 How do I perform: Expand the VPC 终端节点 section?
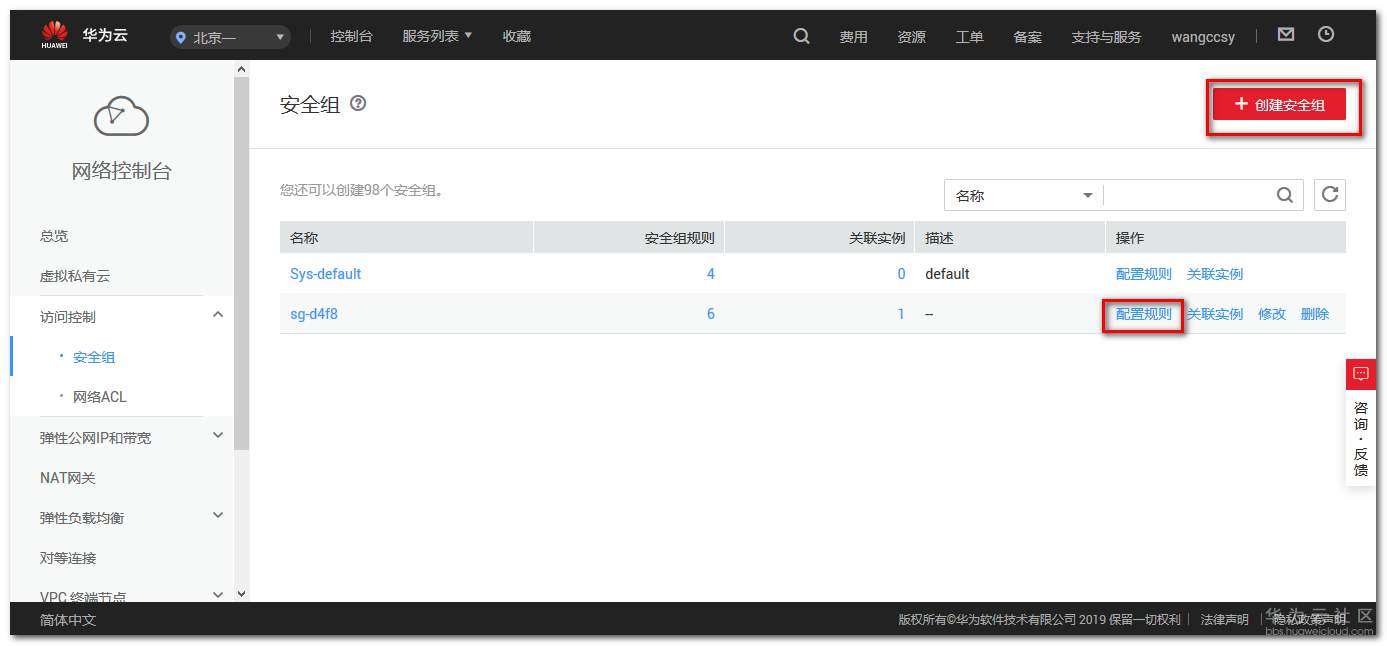pyautogui.click(x=218, y=595)
